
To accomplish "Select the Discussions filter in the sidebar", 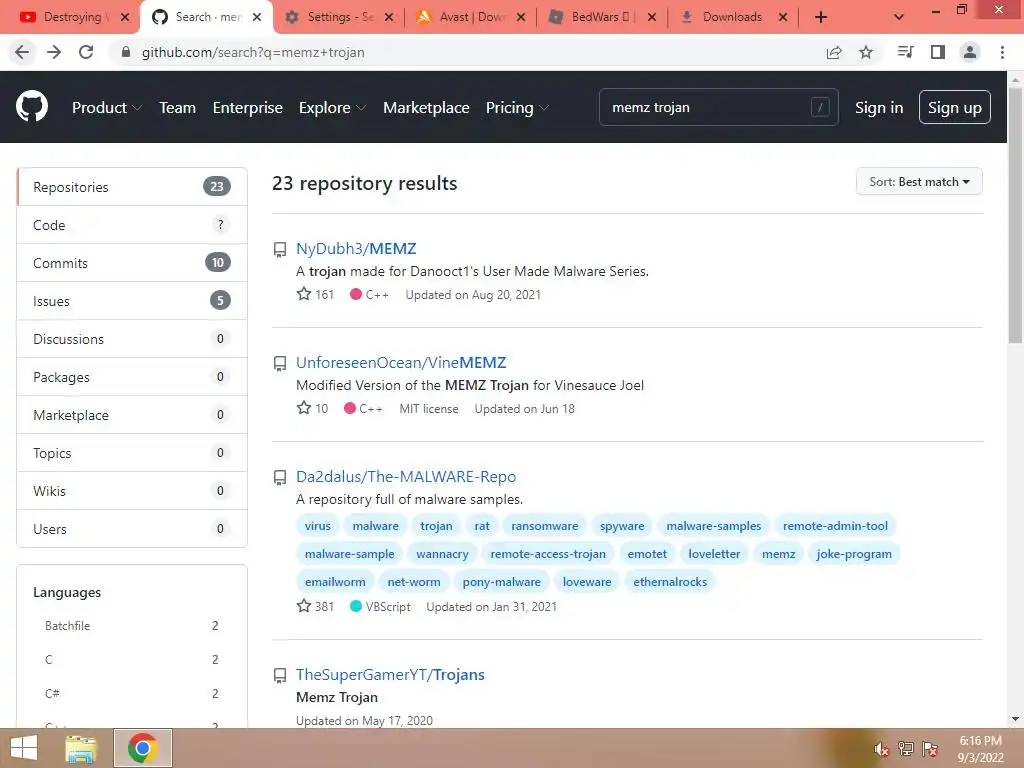I will tap(132, 338).
